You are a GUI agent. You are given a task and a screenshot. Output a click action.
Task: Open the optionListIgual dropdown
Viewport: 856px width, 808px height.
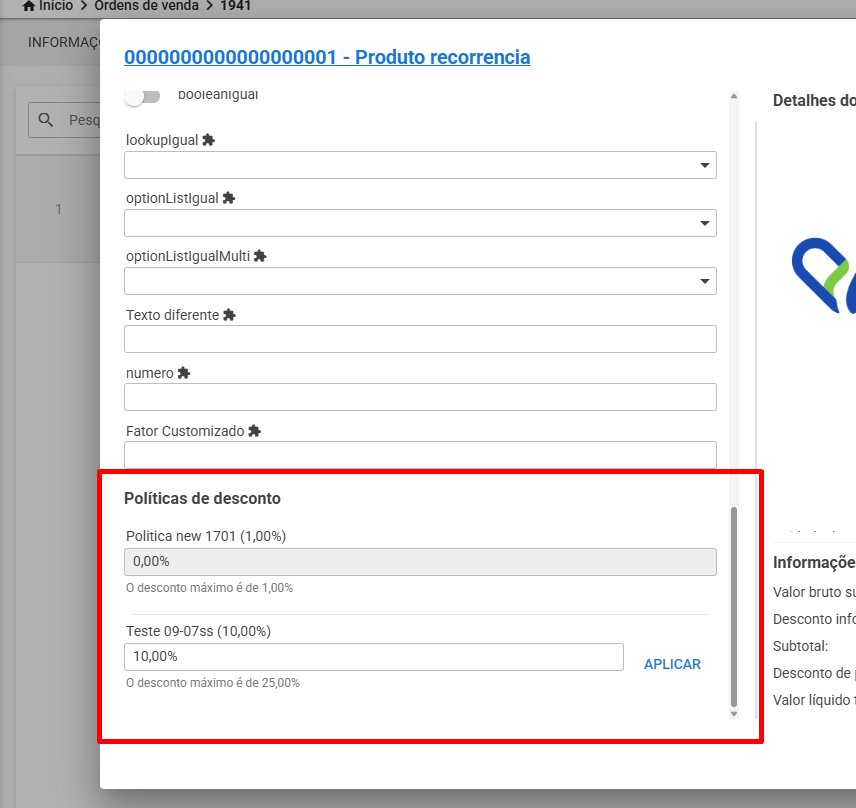[420, 223]
